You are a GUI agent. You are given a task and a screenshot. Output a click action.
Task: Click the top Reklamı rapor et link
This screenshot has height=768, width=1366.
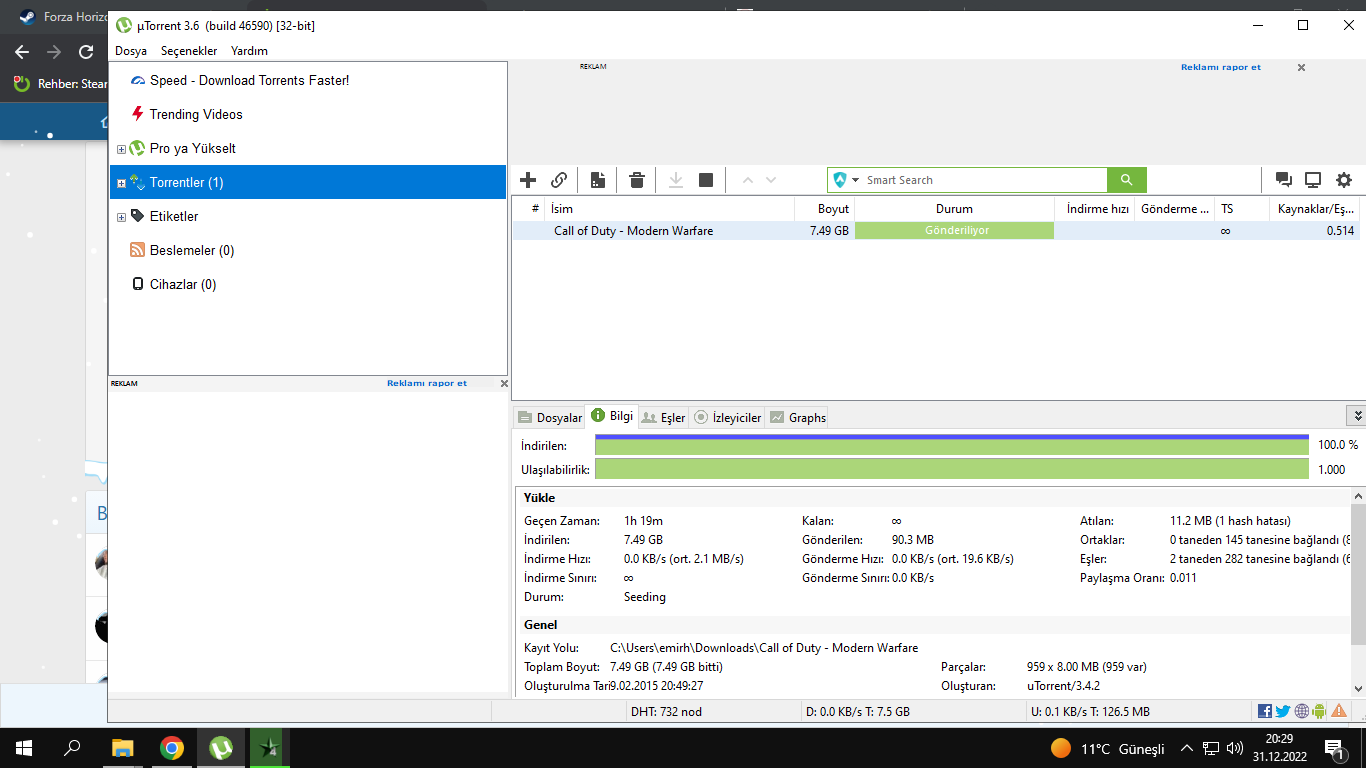[1221, 68]
